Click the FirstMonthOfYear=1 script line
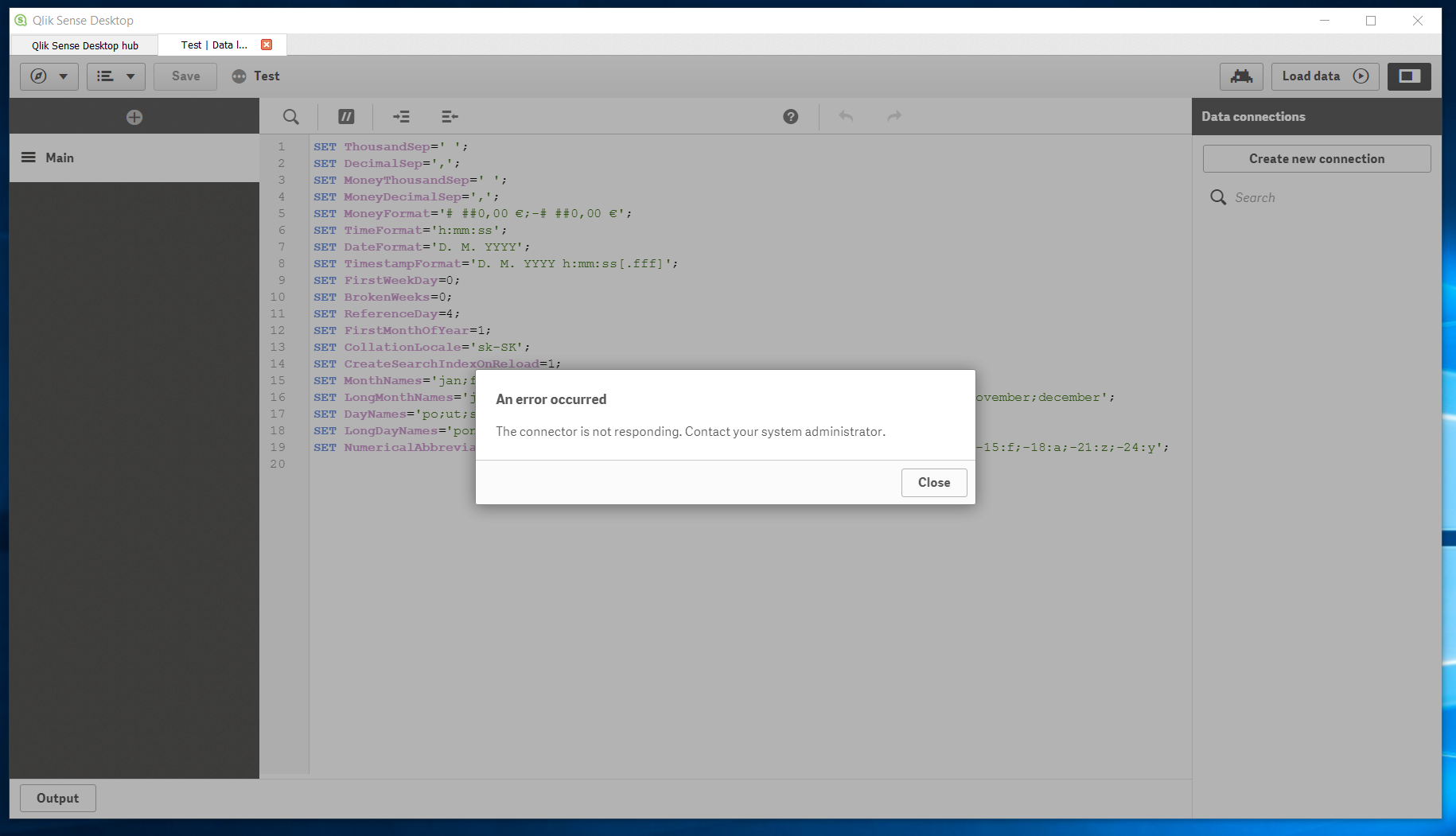The height and width of the screenshot is (836, 1456). click(x=402, y=330)
